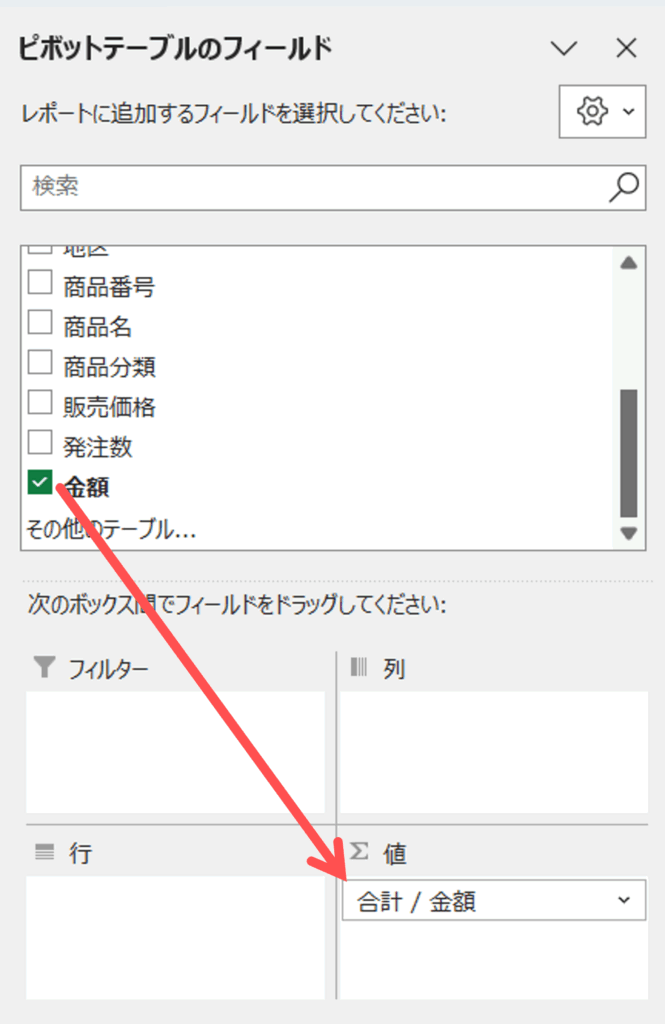Tick the 販売価格 checkbox

pyautogui.click(x=40, y=403)
